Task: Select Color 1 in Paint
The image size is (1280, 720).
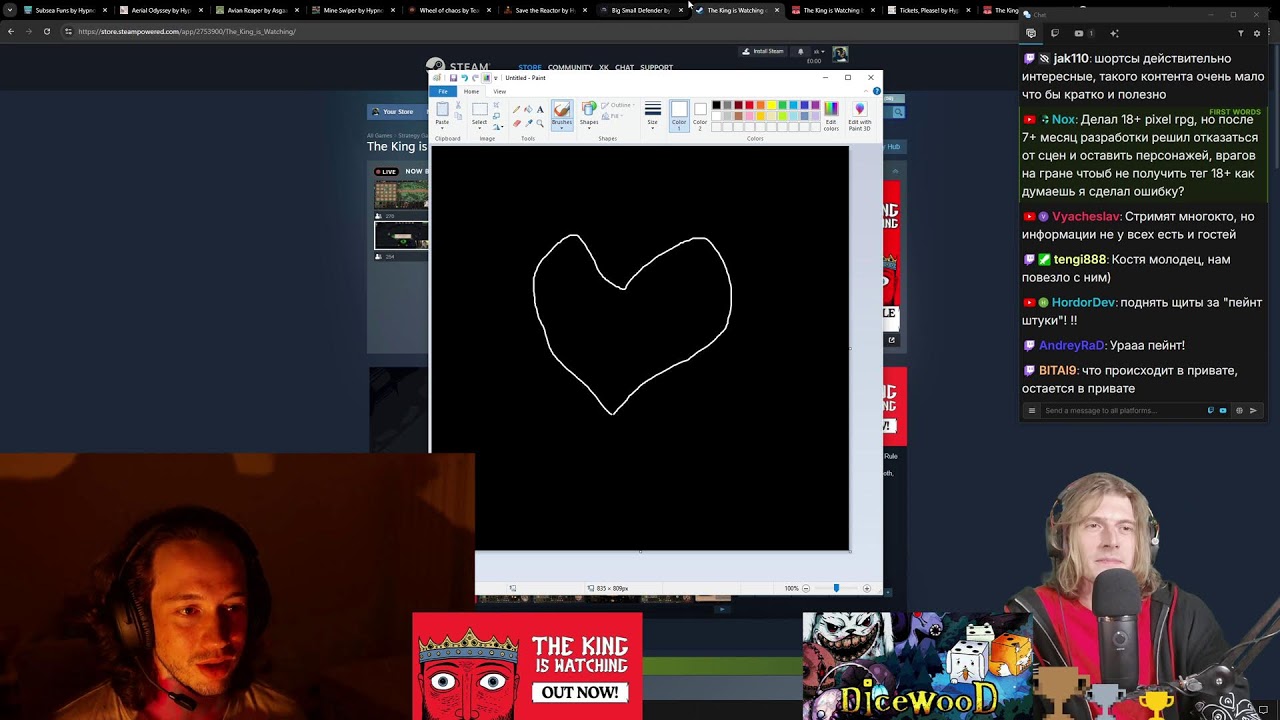Action: pos(679,116)
